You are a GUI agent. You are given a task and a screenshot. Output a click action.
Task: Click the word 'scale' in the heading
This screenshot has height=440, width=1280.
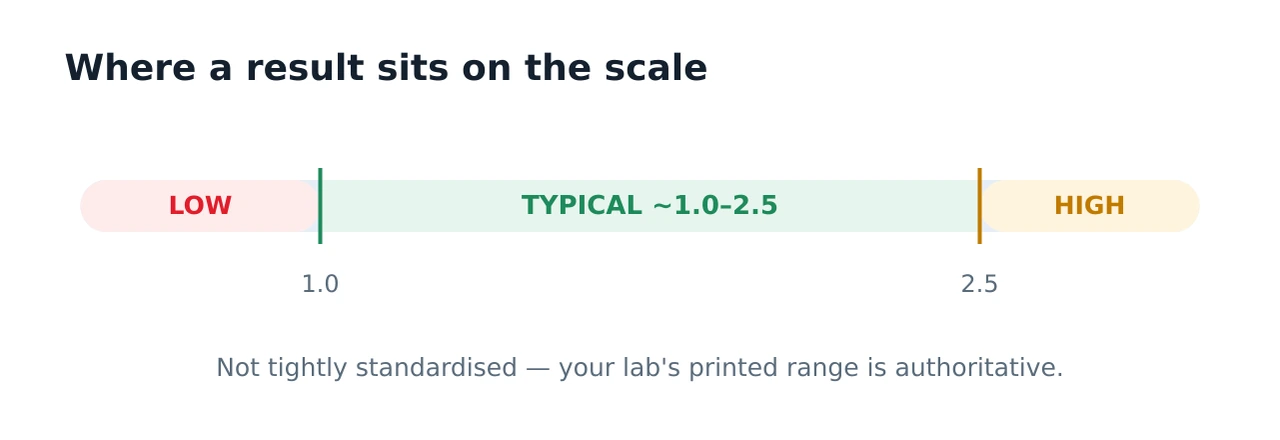click(x=656, y=69)
